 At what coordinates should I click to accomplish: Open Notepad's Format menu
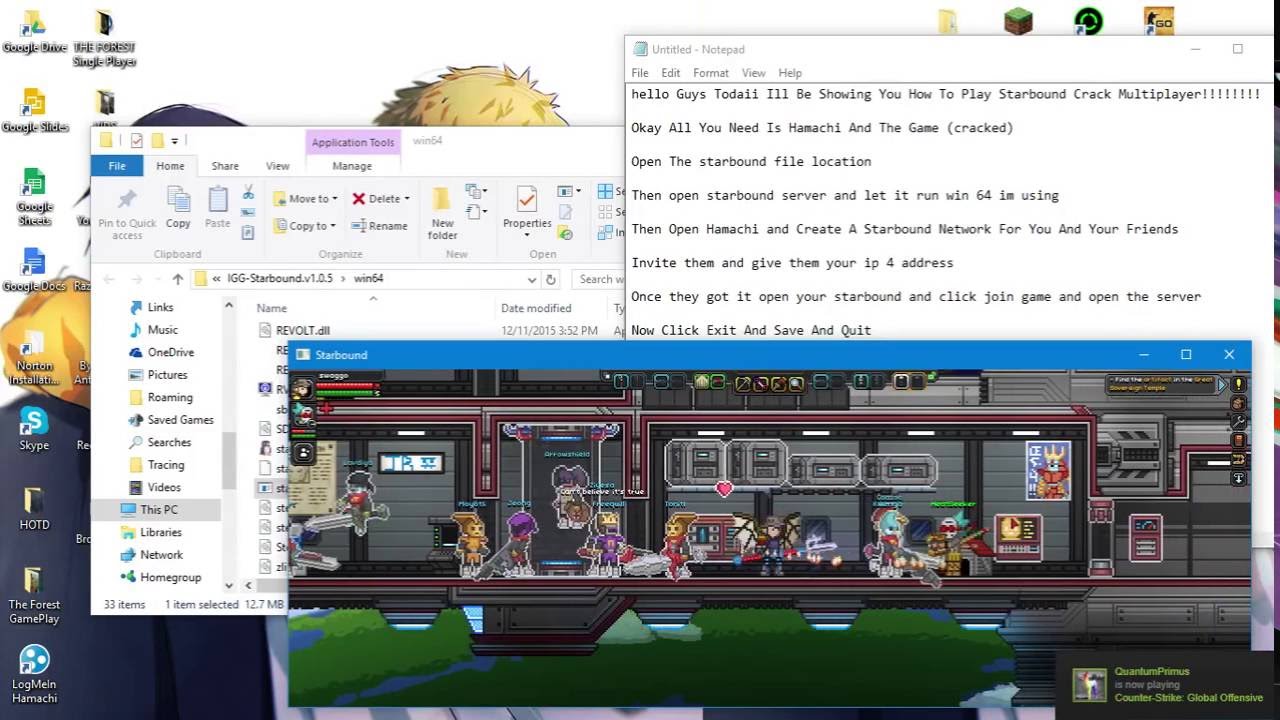(711, 73)
